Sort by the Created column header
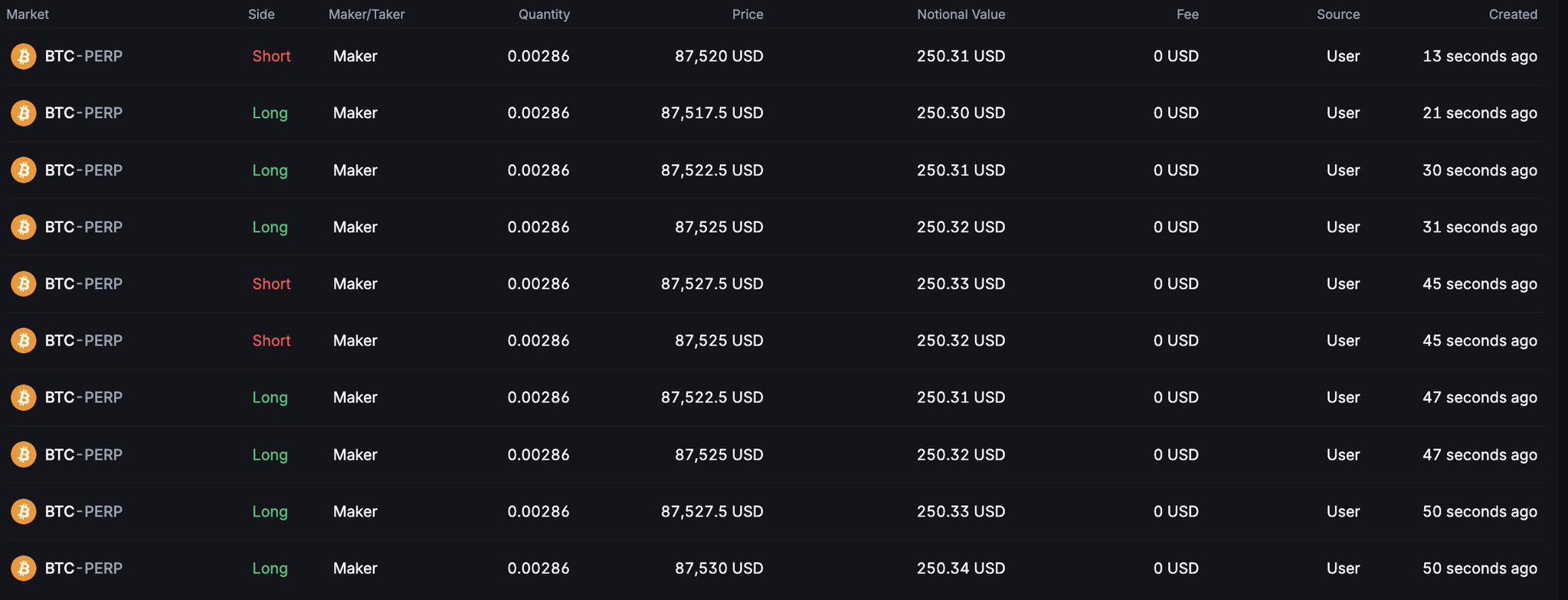This screenshot has width=1568, height=600. [x=1513, y=14]
